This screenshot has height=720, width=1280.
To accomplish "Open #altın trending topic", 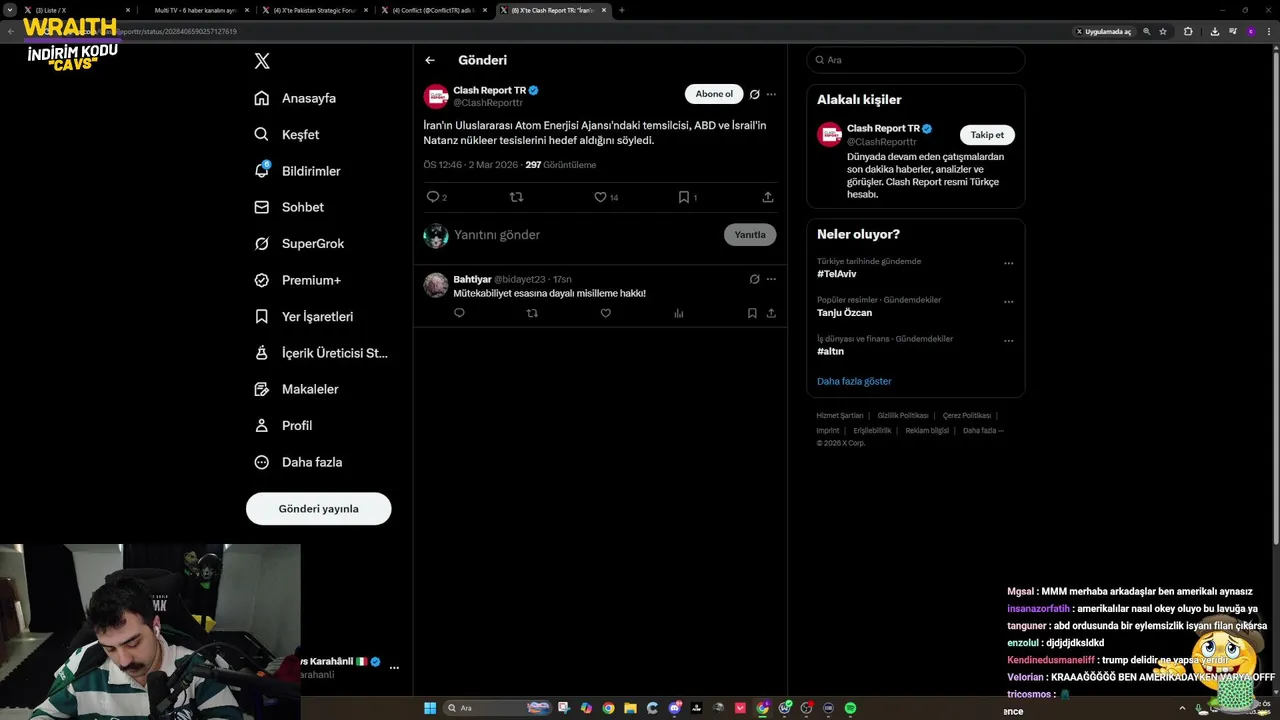I will [x=830, y=351].
